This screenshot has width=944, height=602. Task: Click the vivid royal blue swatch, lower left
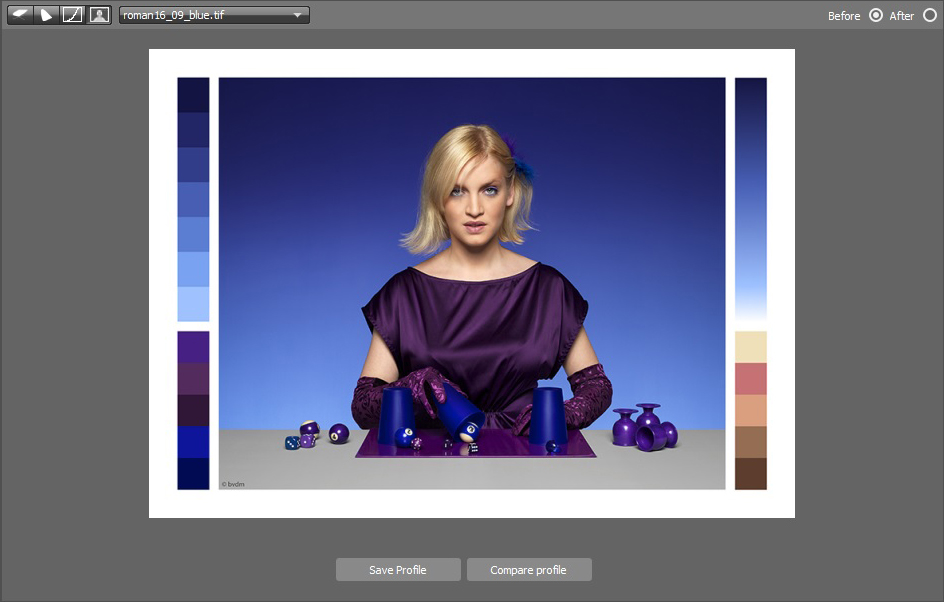[193, 442]
